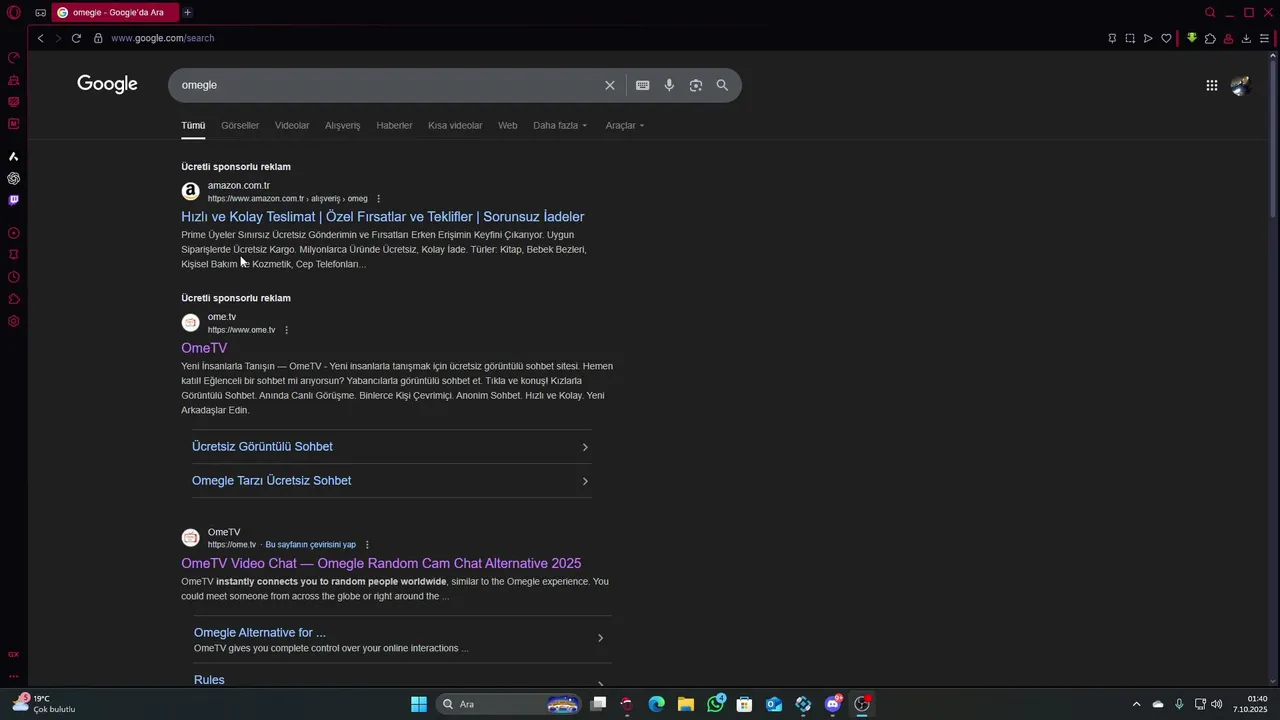Switch to Haberler tab
The height and width of the screenshot is (720, 1280).
point(394,125)
